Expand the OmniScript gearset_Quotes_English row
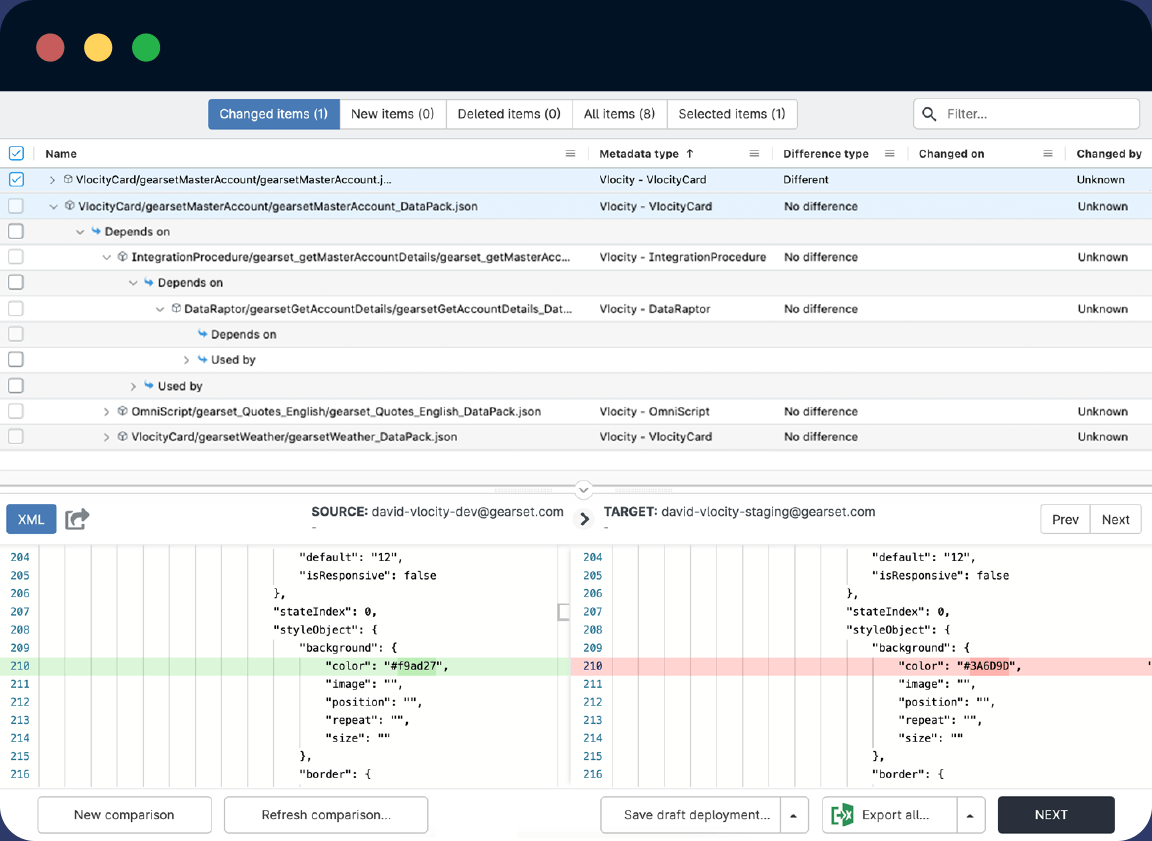 coord(107,412)
